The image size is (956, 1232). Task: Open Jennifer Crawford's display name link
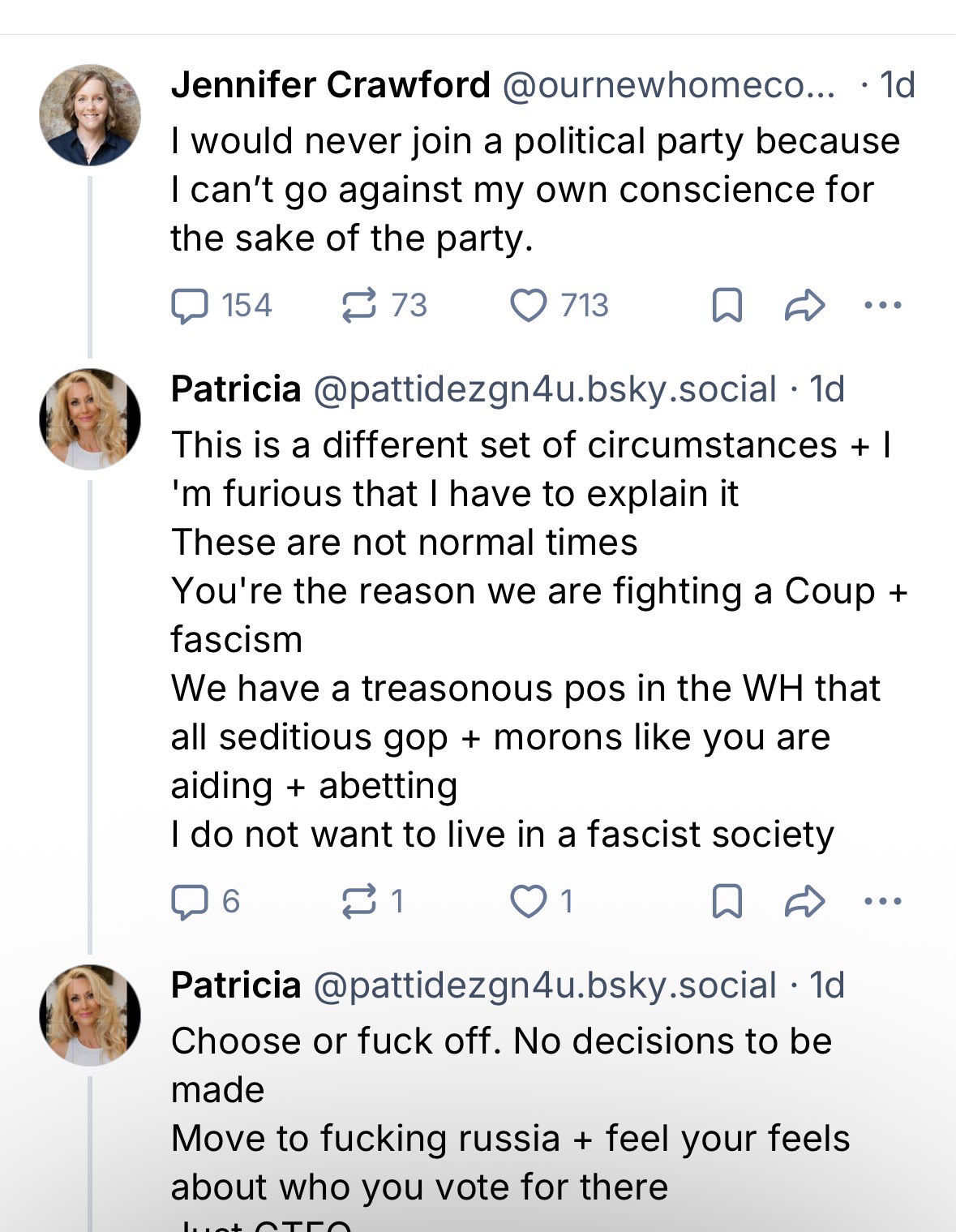[330, 85]
